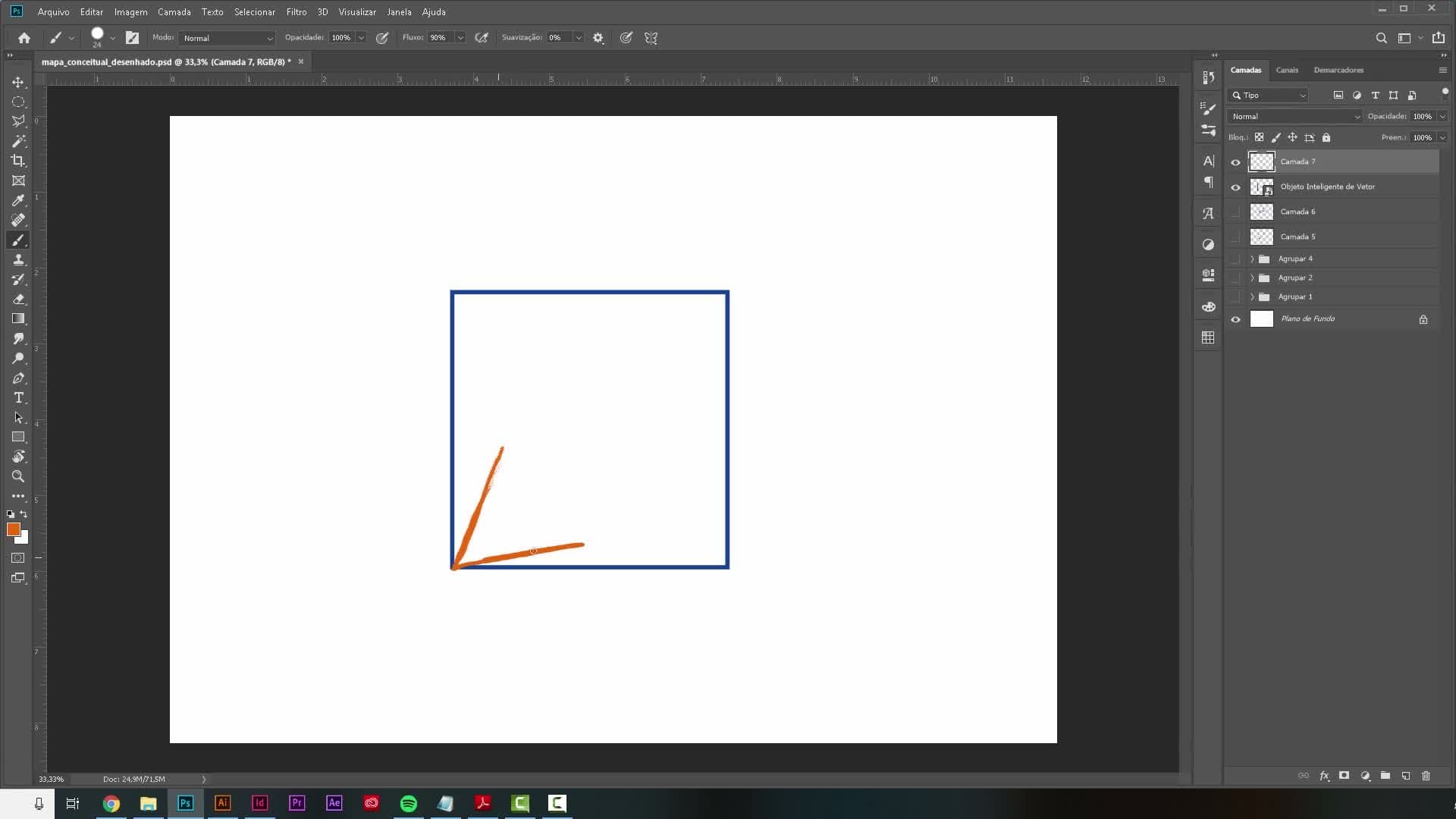Open brush settings gear icon

point(598,38)
